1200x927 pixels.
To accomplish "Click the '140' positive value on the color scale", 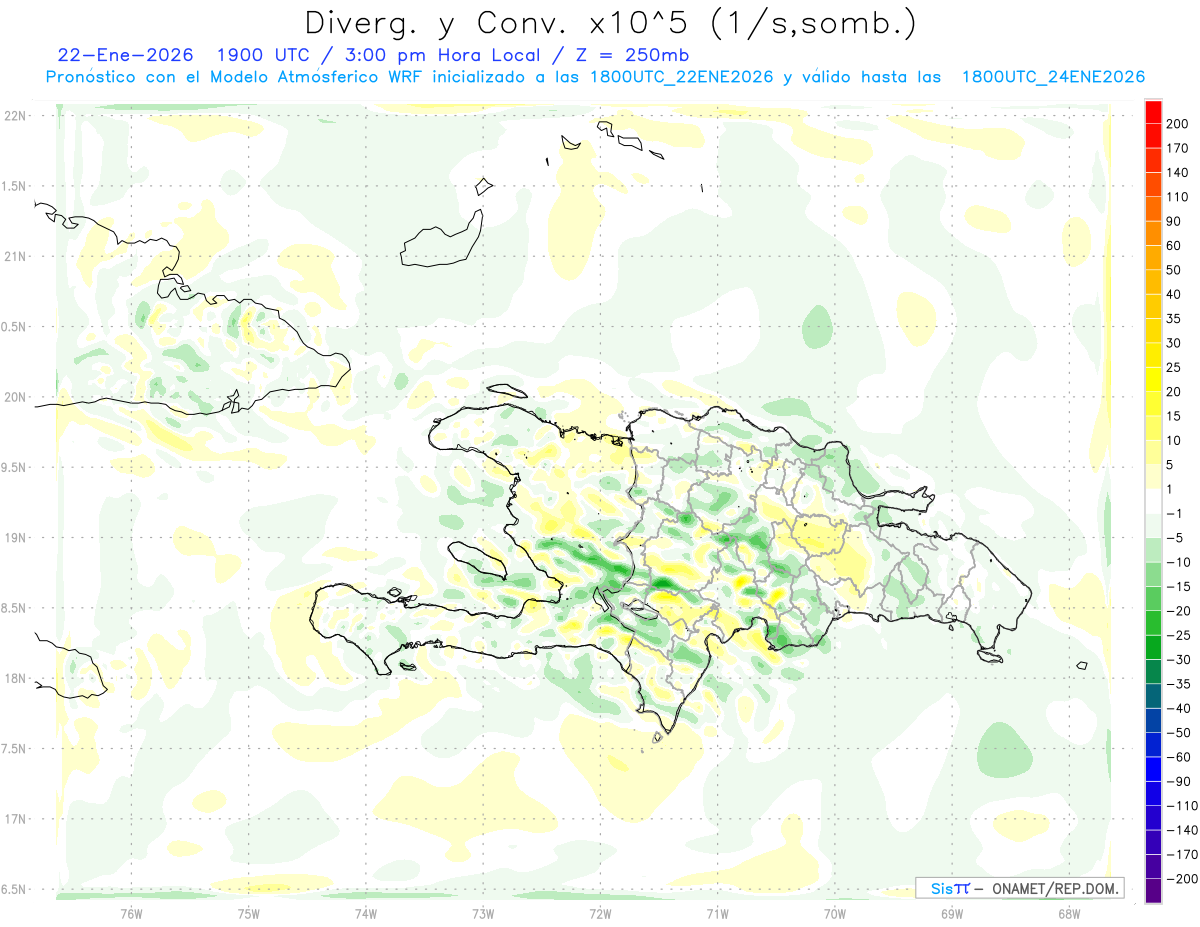I will coord(1177,173).
